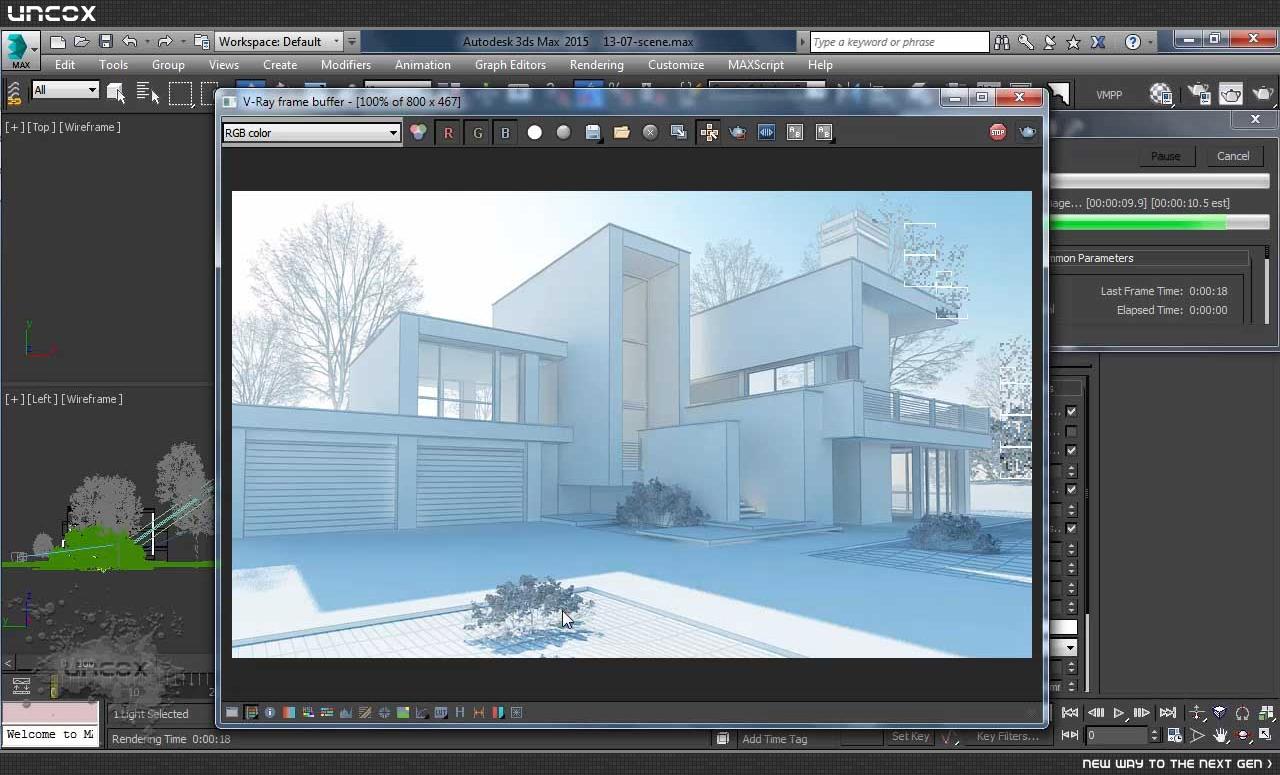This screenshot has width=1280, height=775.
Task: Expand the Workspace: Default dropdown
Action: (x=279, y=42)
